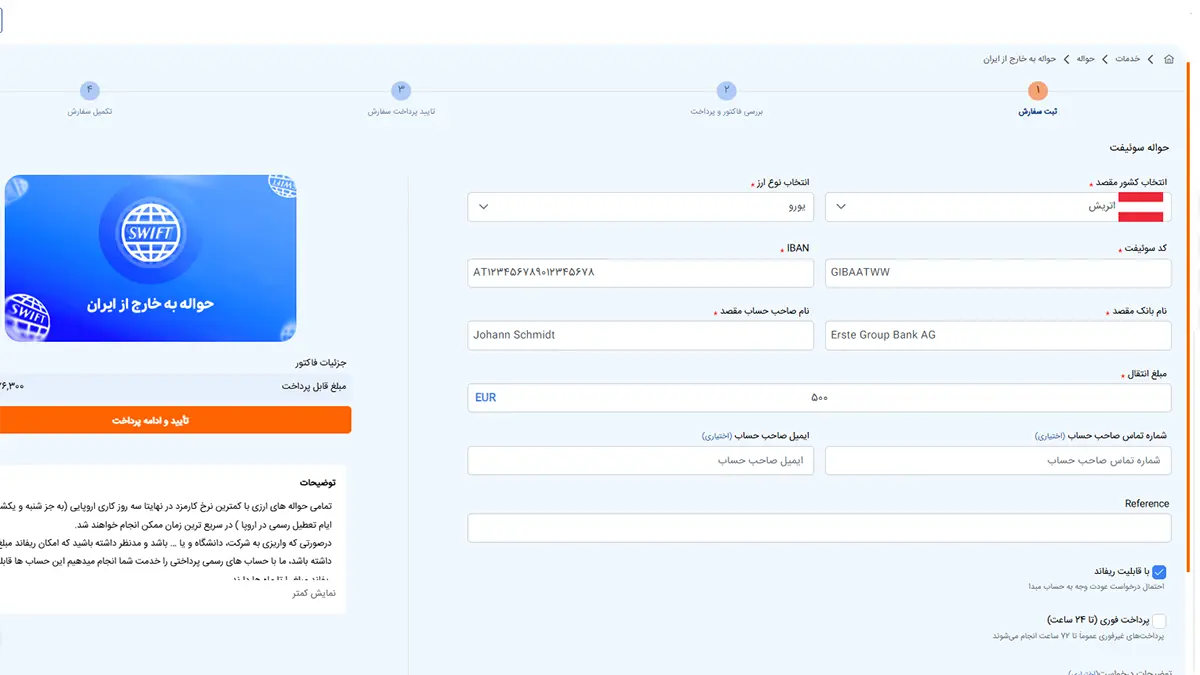This screenshot has width=1200, height=675.
Task: Click the home icon in the breadcrumb
Action: (1168, 59)
